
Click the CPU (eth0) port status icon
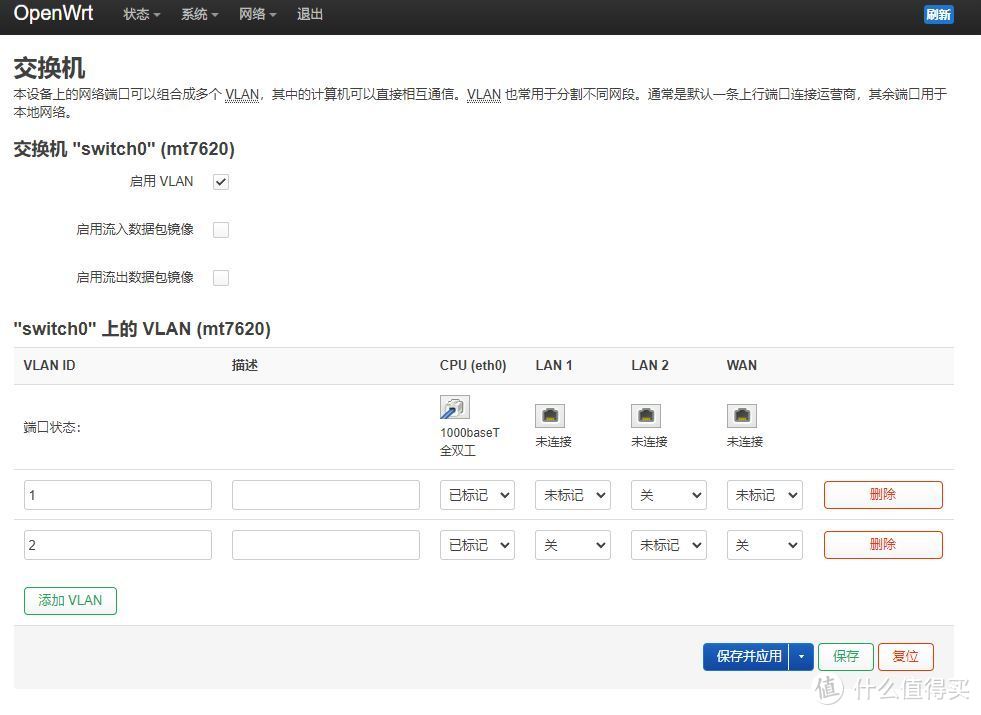454,408
